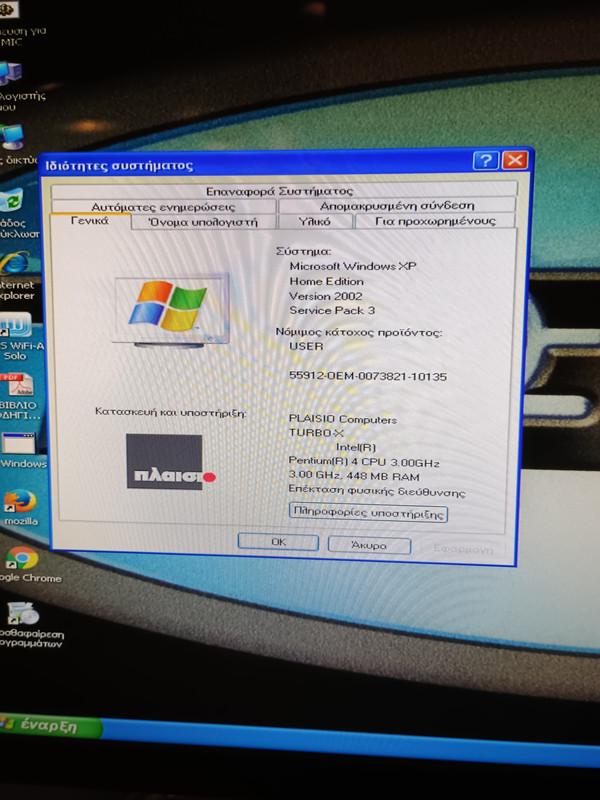Open the remove programs desktop shortcut
Image resolution: width=600 pixels, height=800 pixels.
(x=28, y=625)
